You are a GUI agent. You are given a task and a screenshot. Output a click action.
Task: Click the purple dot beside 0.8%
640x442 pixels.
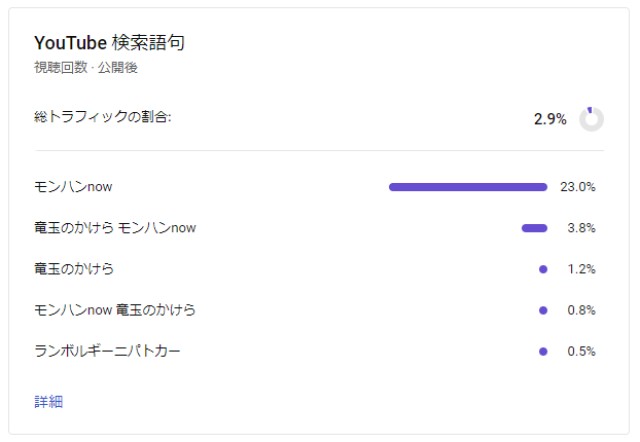[543, 310]
